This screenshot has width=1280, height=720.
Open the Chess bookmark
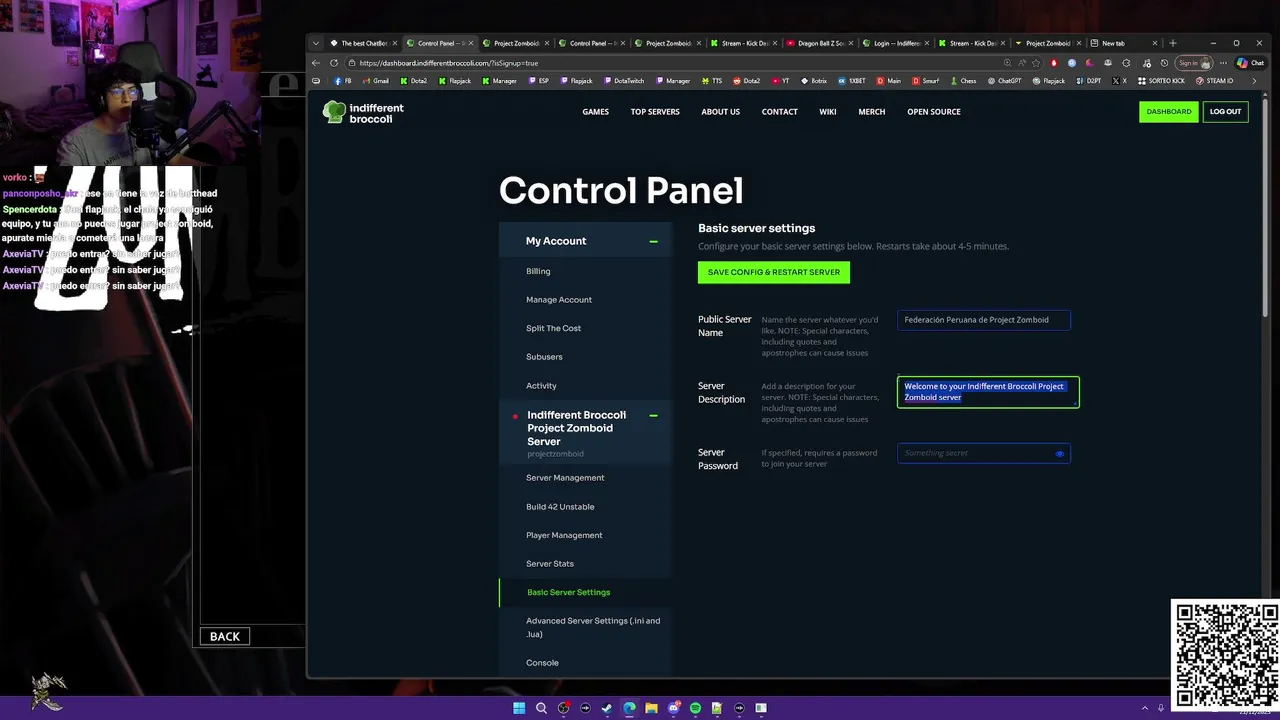tap(963, 81)
